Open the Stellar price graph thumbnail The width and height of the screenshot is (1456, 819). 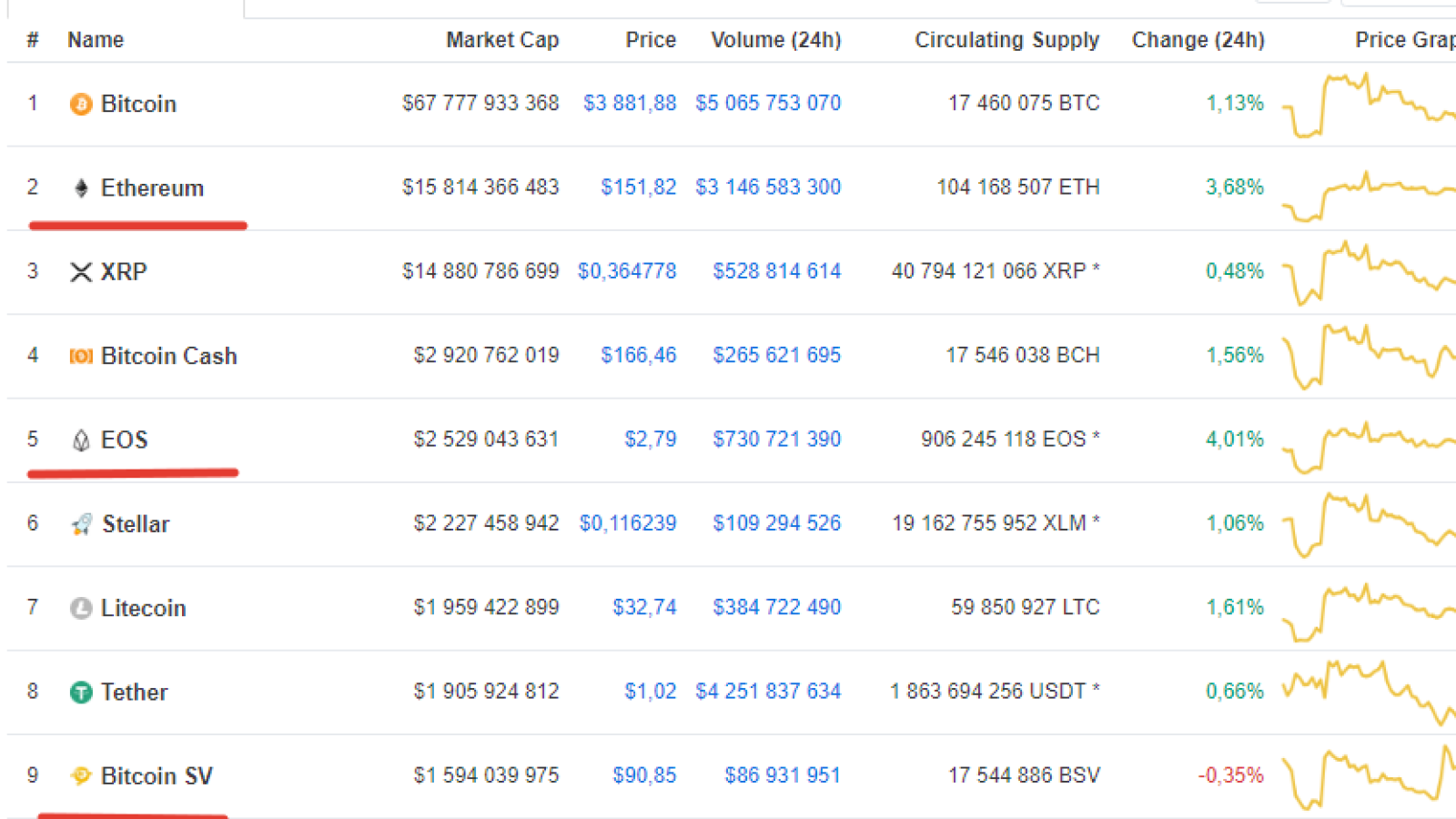(x=1369, y=524)
